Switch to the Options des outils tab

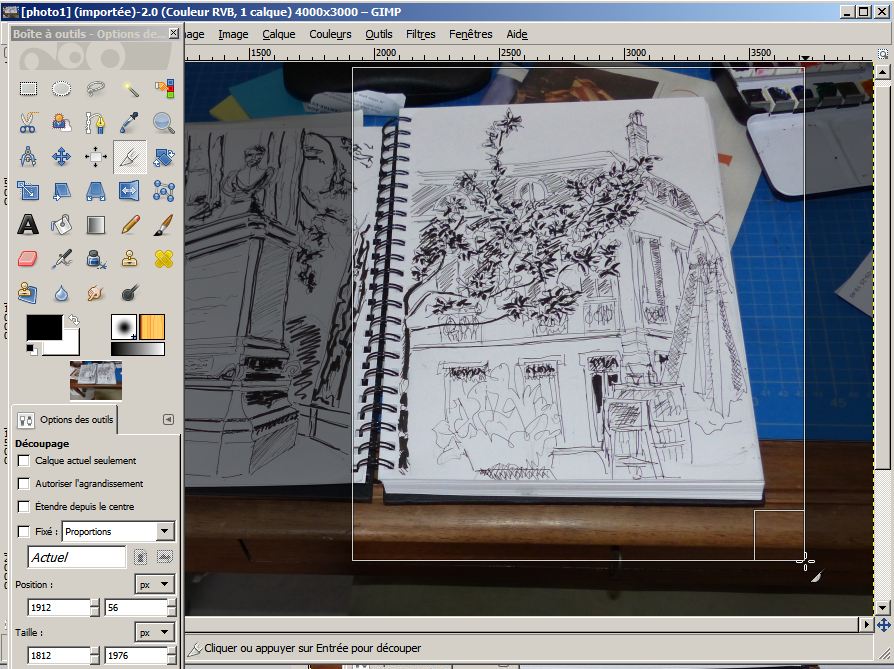[x=65, y=420]
